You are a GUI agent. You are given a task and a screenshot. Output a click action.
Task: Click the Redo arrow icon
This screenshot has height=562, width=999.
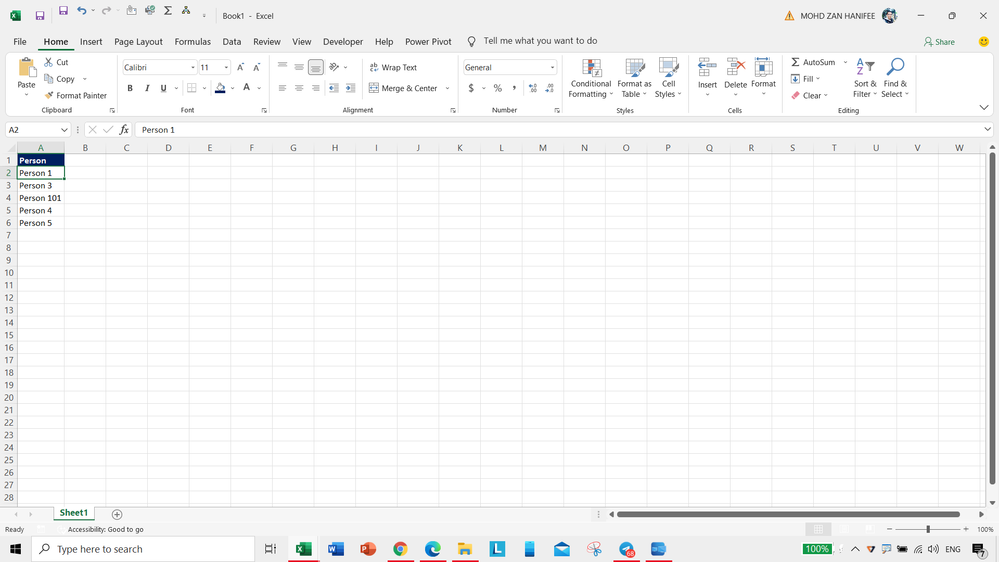click(x=106, y=11)
